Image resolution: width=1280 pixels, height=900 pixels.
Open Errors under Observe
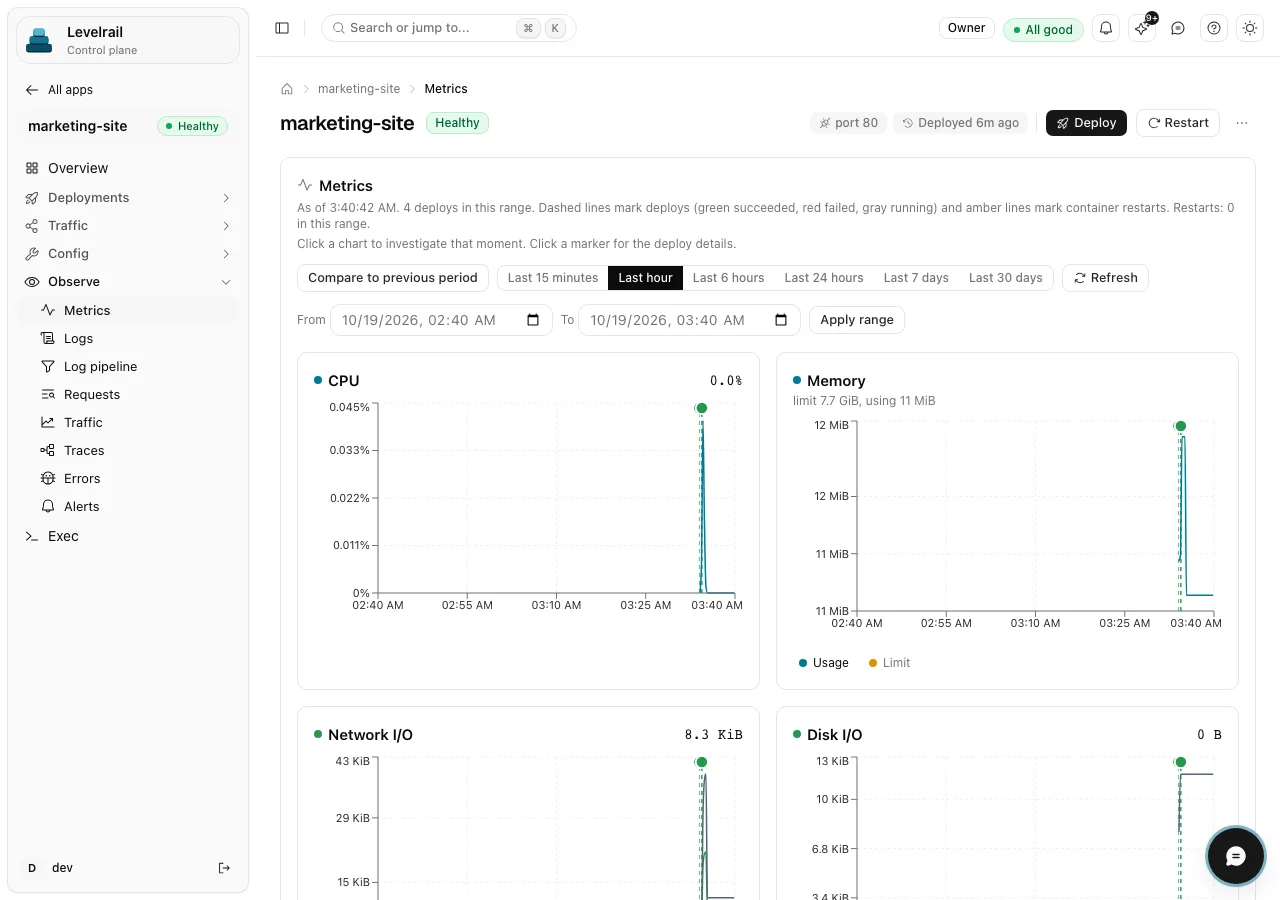click(128, 479)
